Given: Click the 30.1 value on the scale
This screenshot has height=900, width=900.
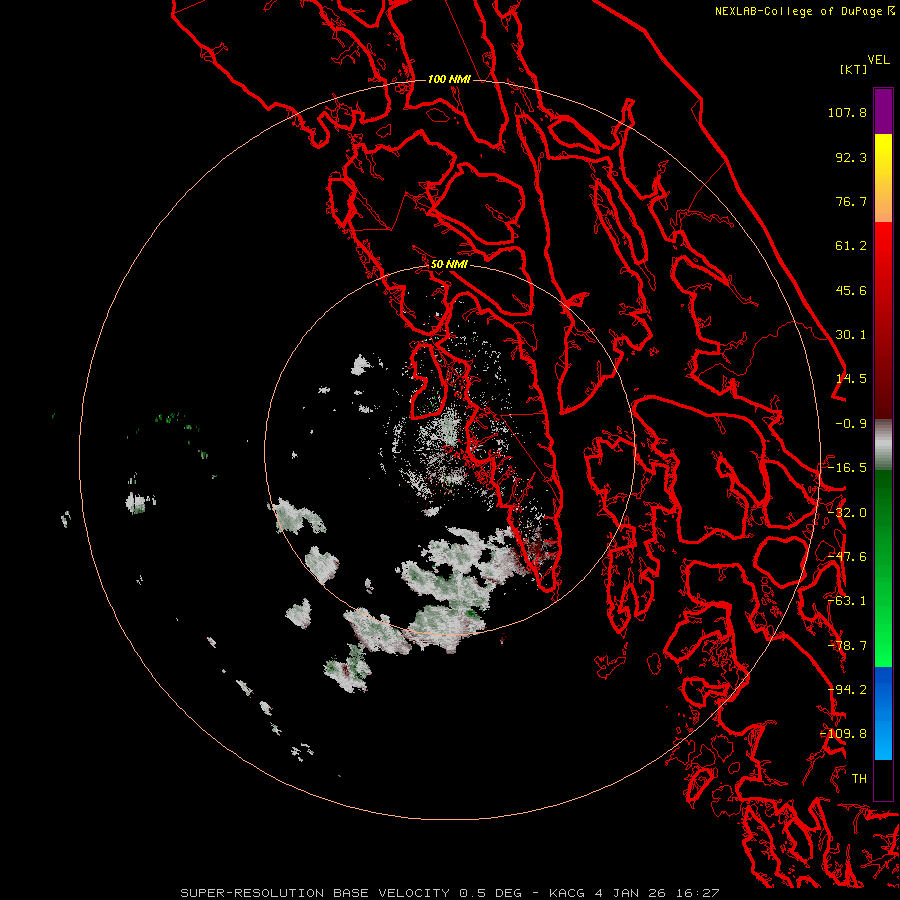Looking at the screenshot, I should pos(851,335).
